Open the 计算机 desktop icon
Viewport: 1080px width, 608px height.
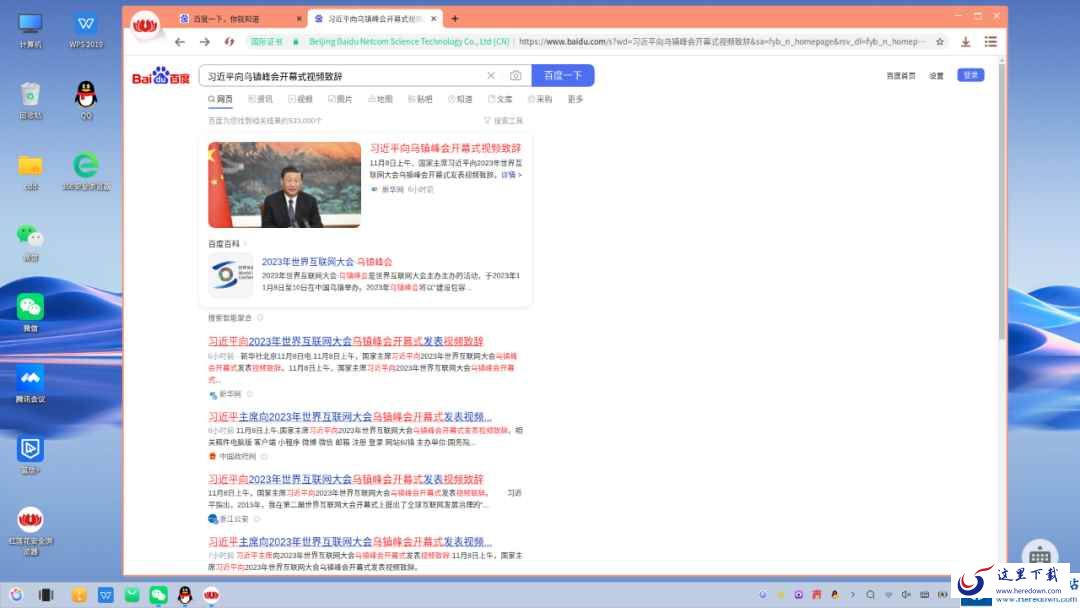tap(30, 30)
